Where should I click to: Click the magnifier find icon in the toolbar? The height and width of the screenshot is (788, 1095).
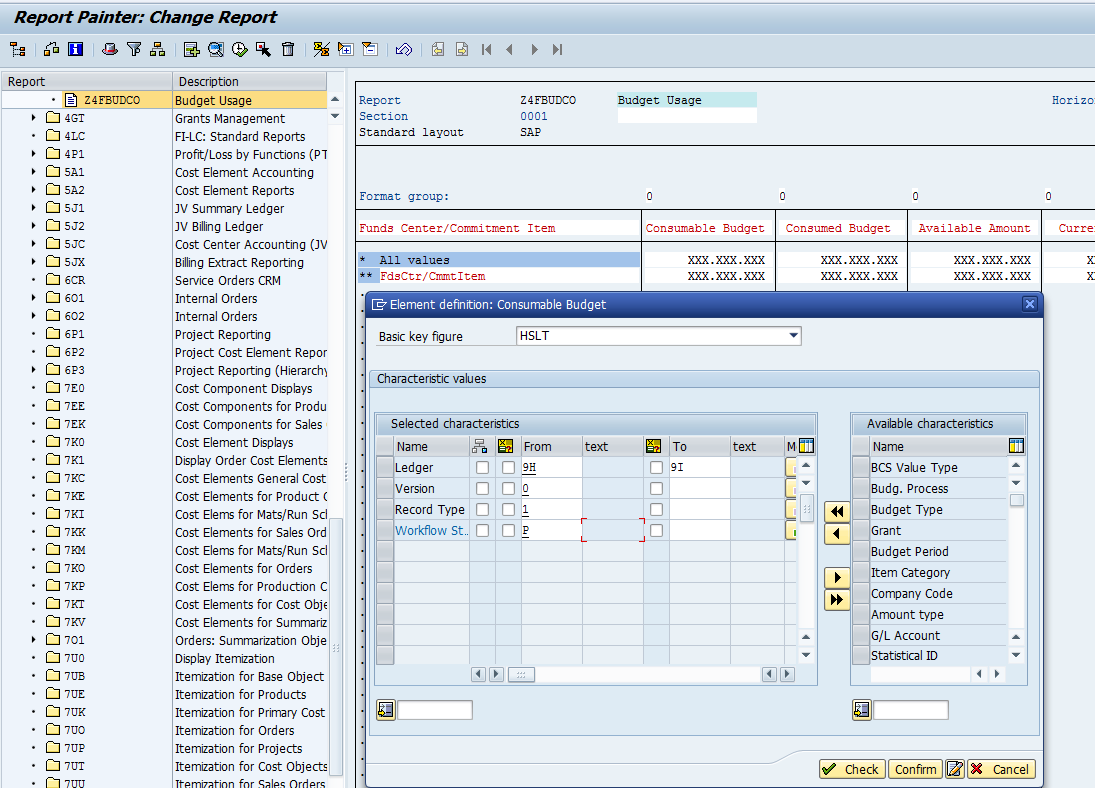(216, 50)
